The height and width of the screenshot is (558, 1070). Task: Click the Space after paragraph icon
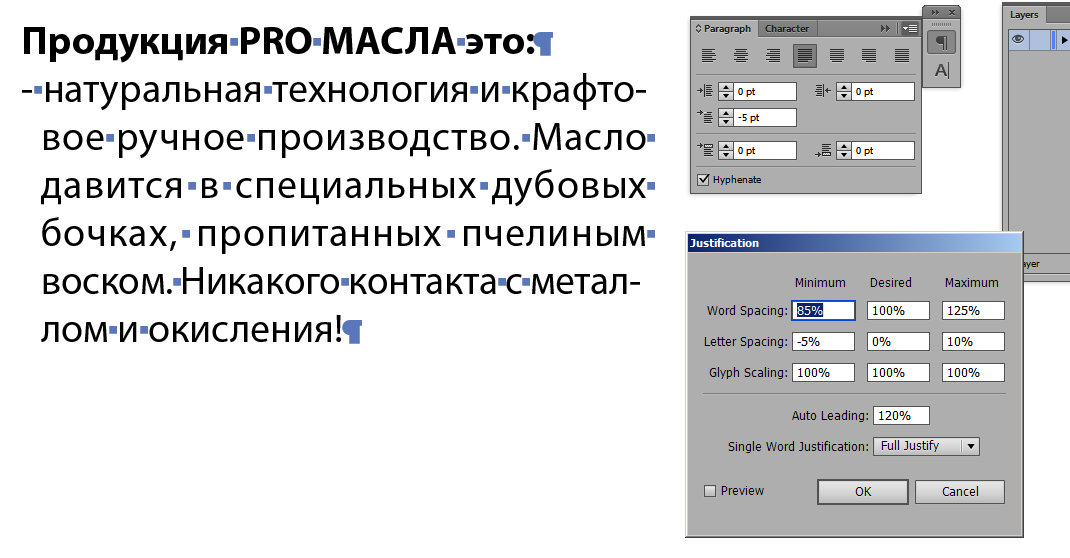(x=823, y=150)
